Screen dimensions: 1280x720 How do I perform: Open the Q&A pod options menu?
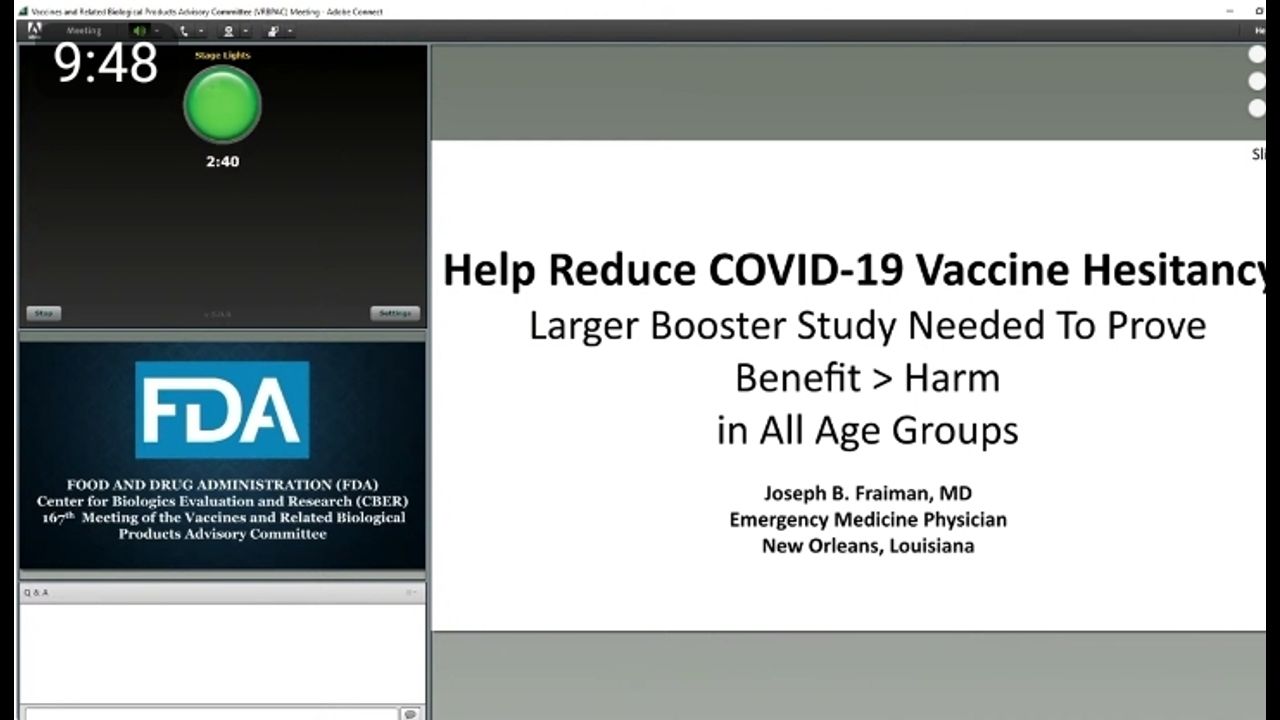[411, 592]
